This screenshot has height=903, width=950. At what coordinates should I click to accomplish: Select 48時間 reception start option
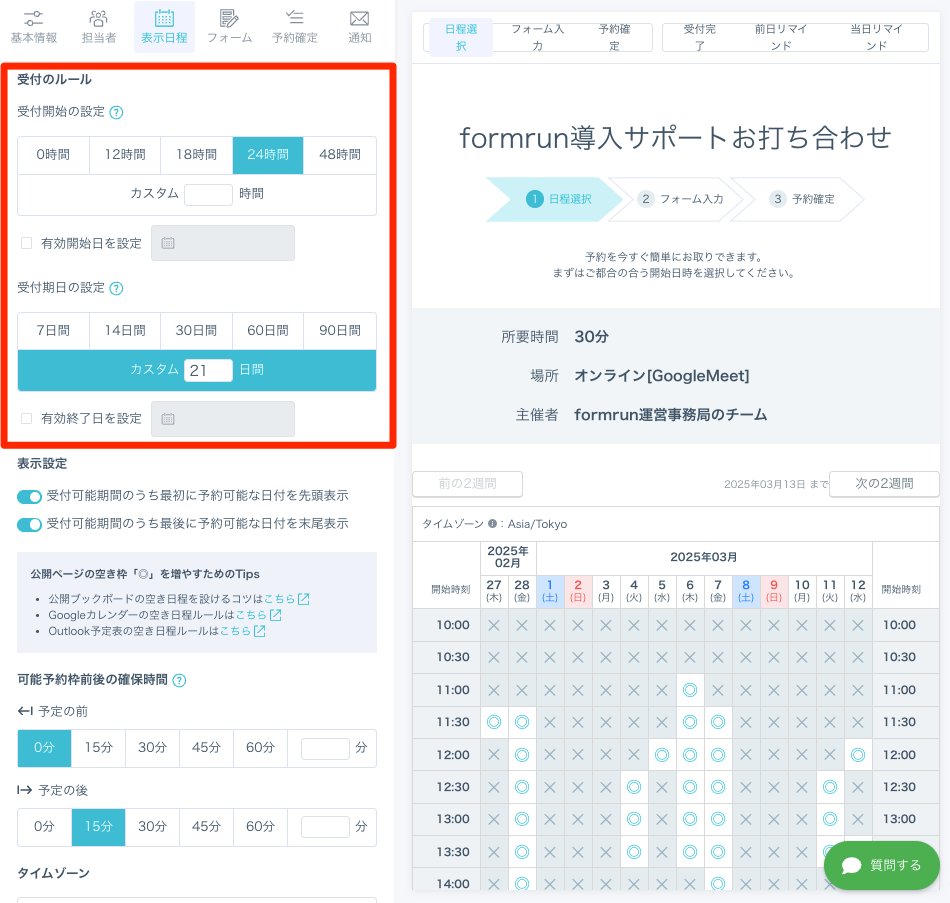click(340, 155)
